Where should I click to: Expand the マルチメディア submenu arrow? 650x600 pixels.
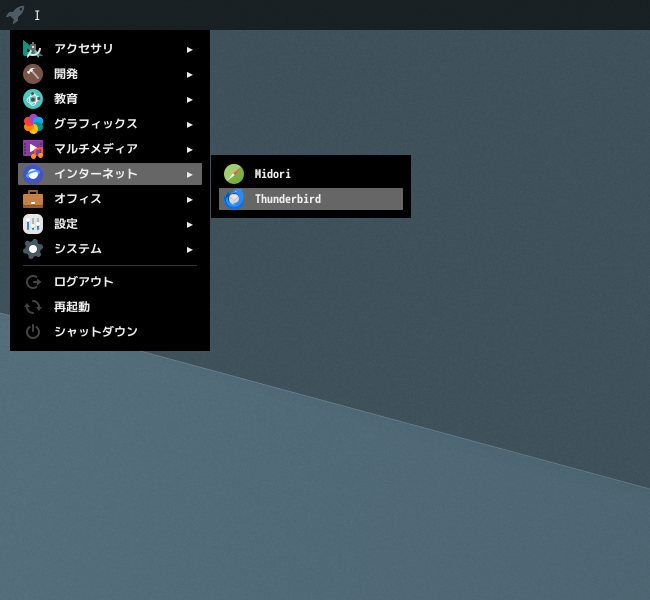(189, 150)
